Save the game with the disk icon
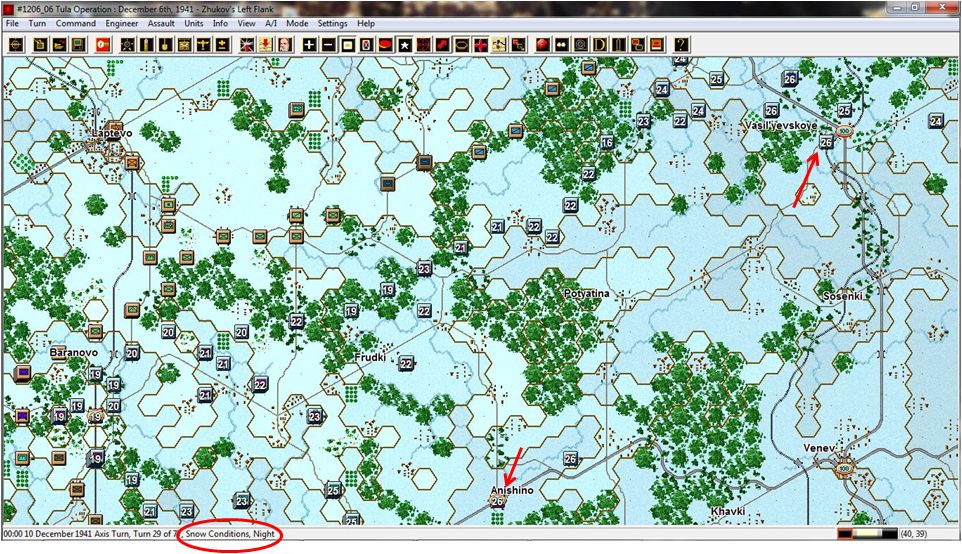This screenshot has height=554, width=962. [x=79, y=45]
